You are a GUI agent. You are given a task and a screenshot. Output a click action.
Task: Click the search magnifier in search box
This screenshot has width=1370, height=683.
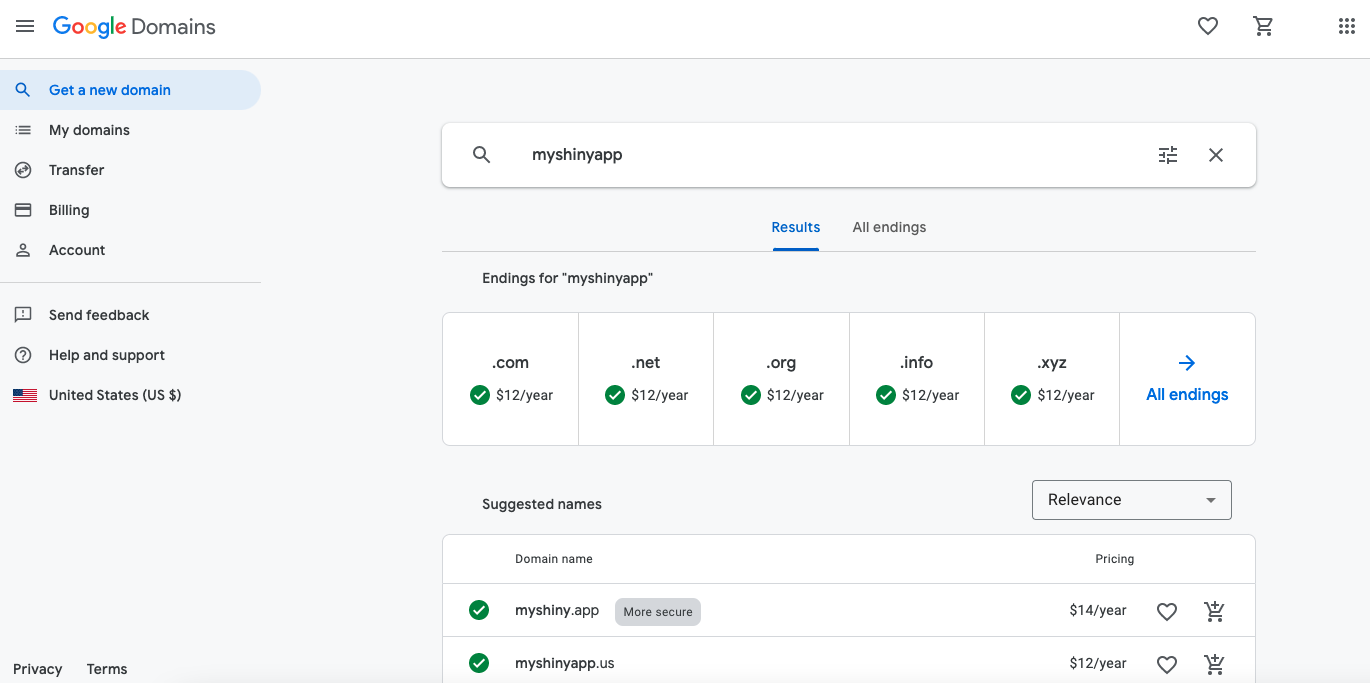pos(482,155)
